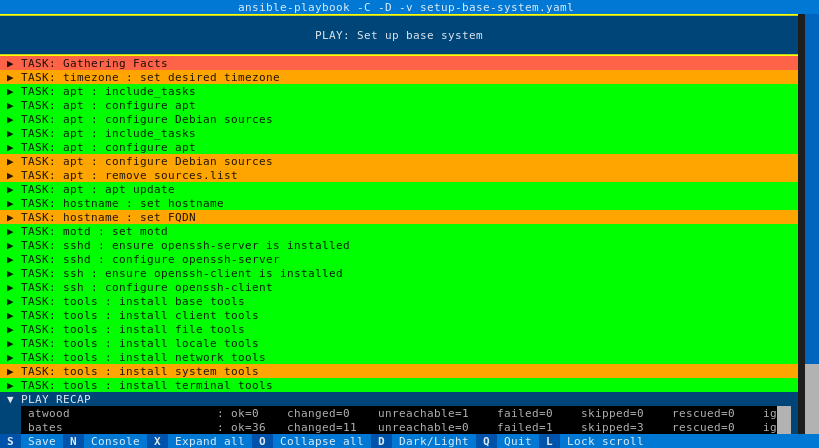Expand the timezone set desired timezone task
Image resolution: width=819 pixels, height=448 pixels.
399,77
